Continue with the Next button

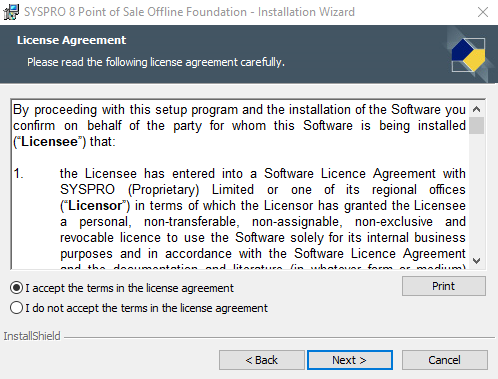pyautogui.click(x=349, y=360)
